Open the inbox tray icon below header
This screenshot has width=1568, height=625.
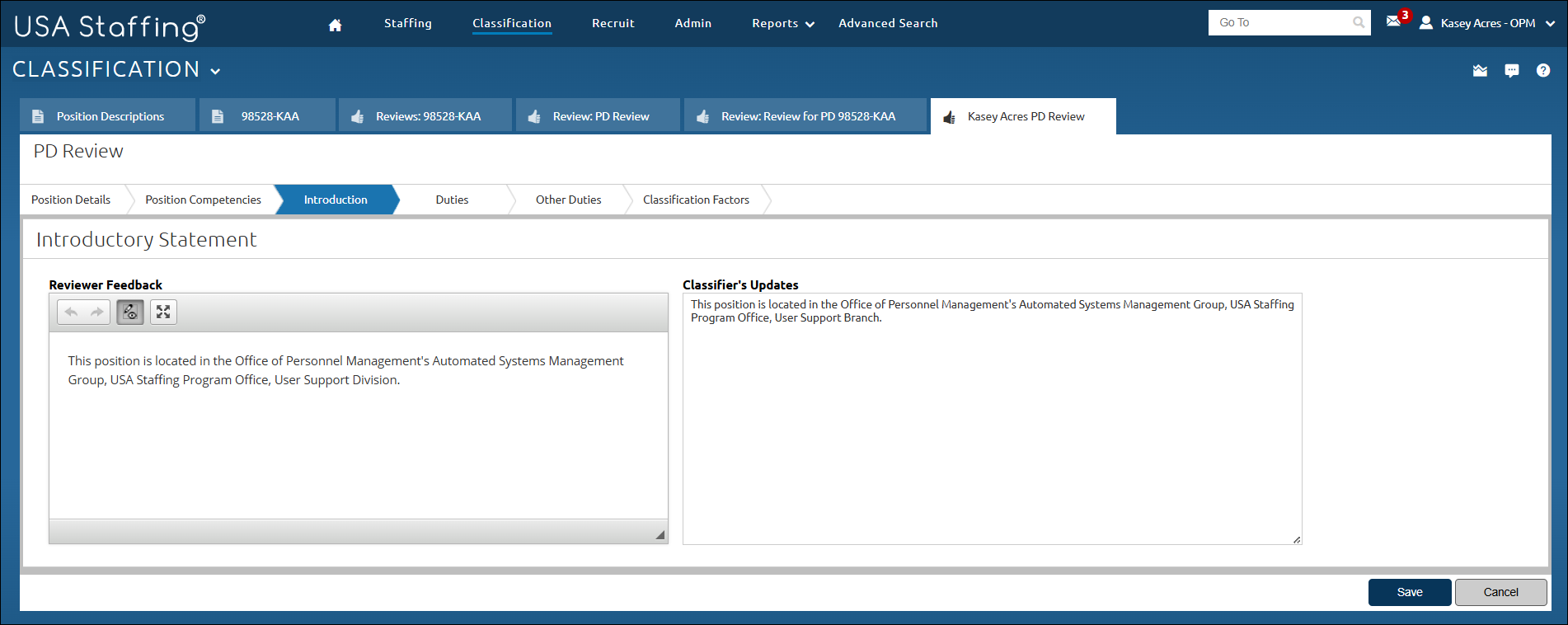1480,71
